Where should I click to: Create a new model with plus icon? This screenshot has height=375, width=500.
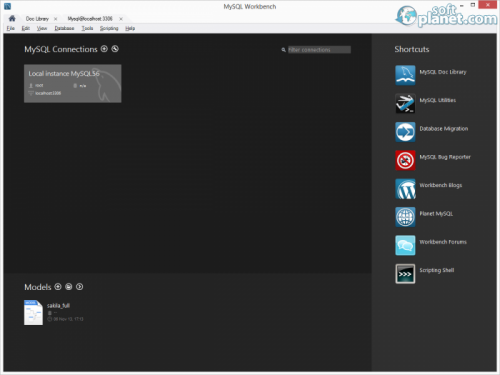point(58,287)
